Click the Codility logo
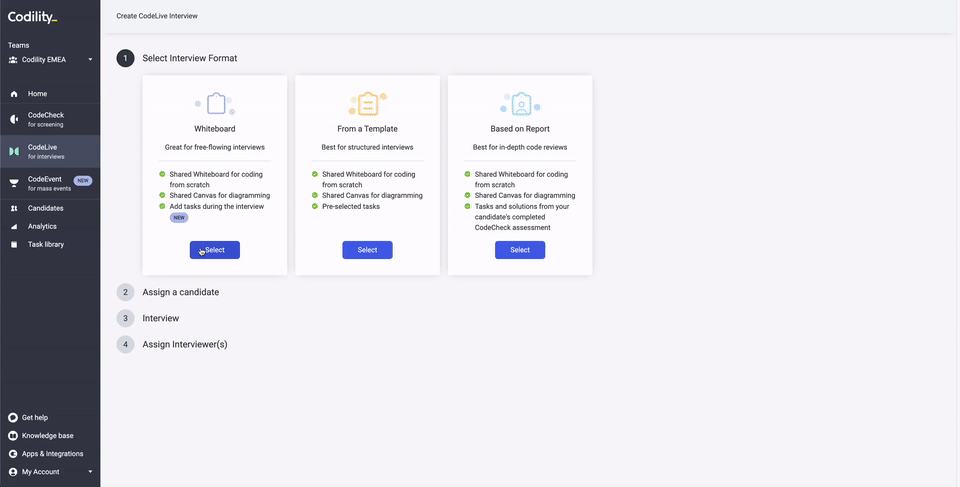 [32, 17]
